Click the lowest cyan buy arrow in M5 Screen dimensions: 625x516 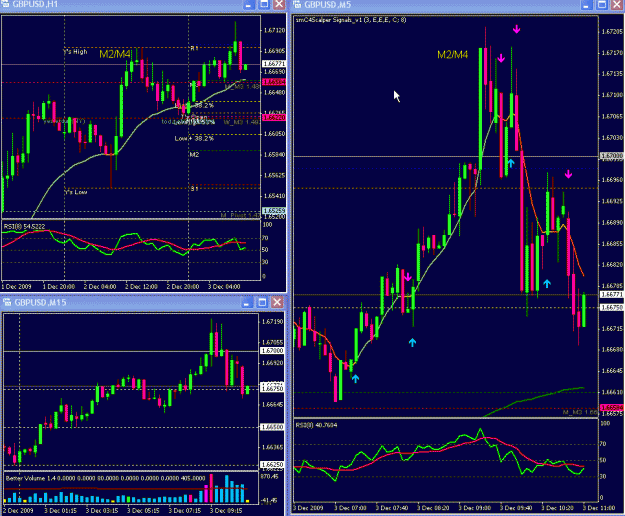355,379
